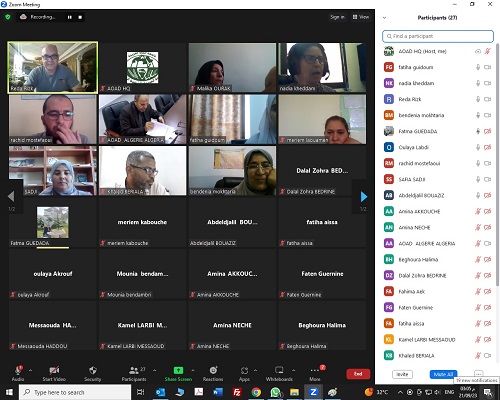Click the Find a participant search field

(438, 36)
